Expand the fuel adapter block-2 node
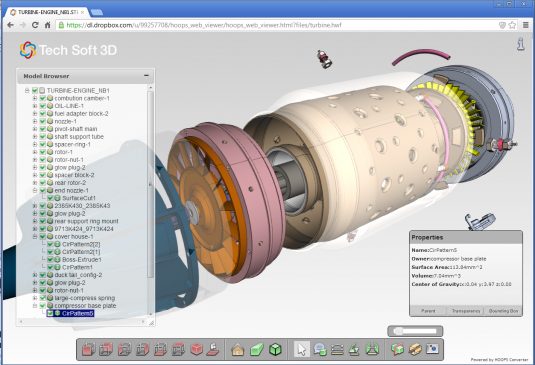Screen dimensions: 535x365 (35, 113)
